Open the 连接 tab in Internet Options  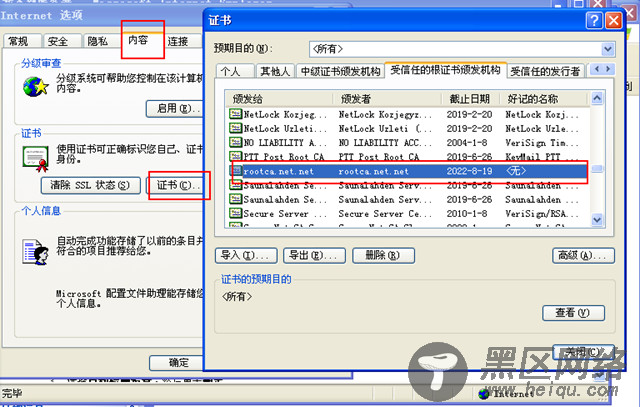[x=182, y=41]
